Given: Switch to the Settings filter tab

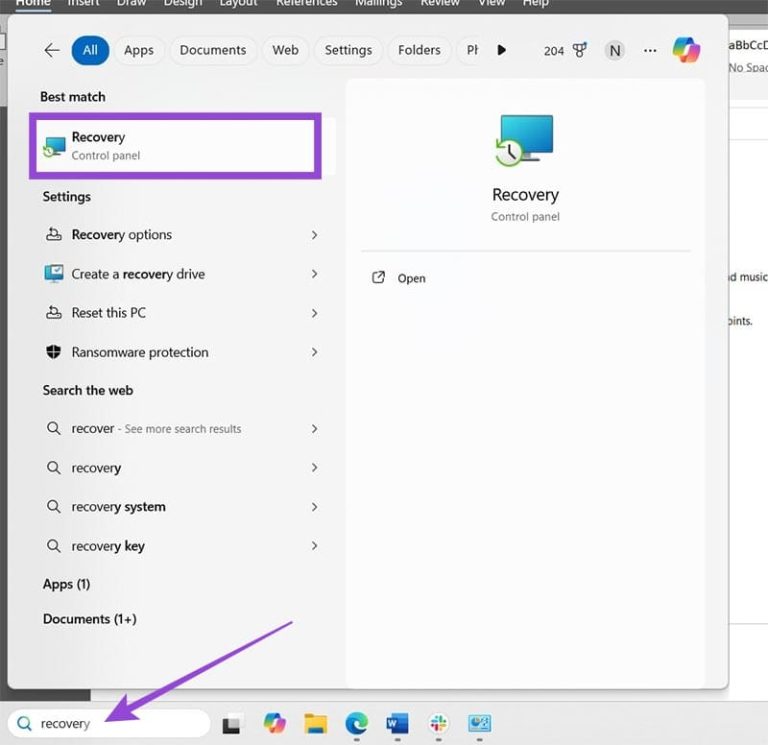Looking at the screenshot, I should pos(348,50).
